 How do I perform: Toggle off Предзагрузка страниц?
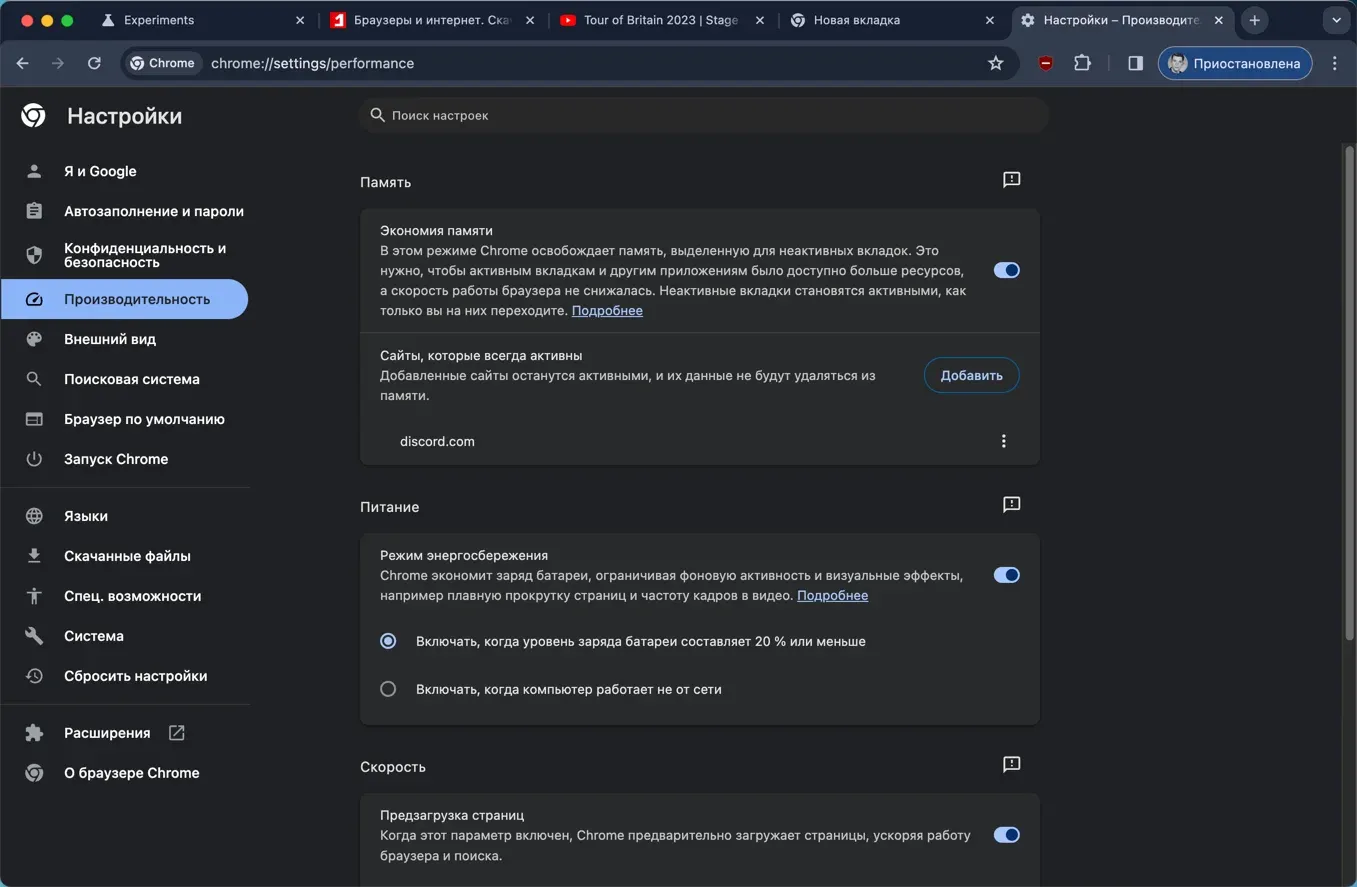click(x=1006, y=835)
